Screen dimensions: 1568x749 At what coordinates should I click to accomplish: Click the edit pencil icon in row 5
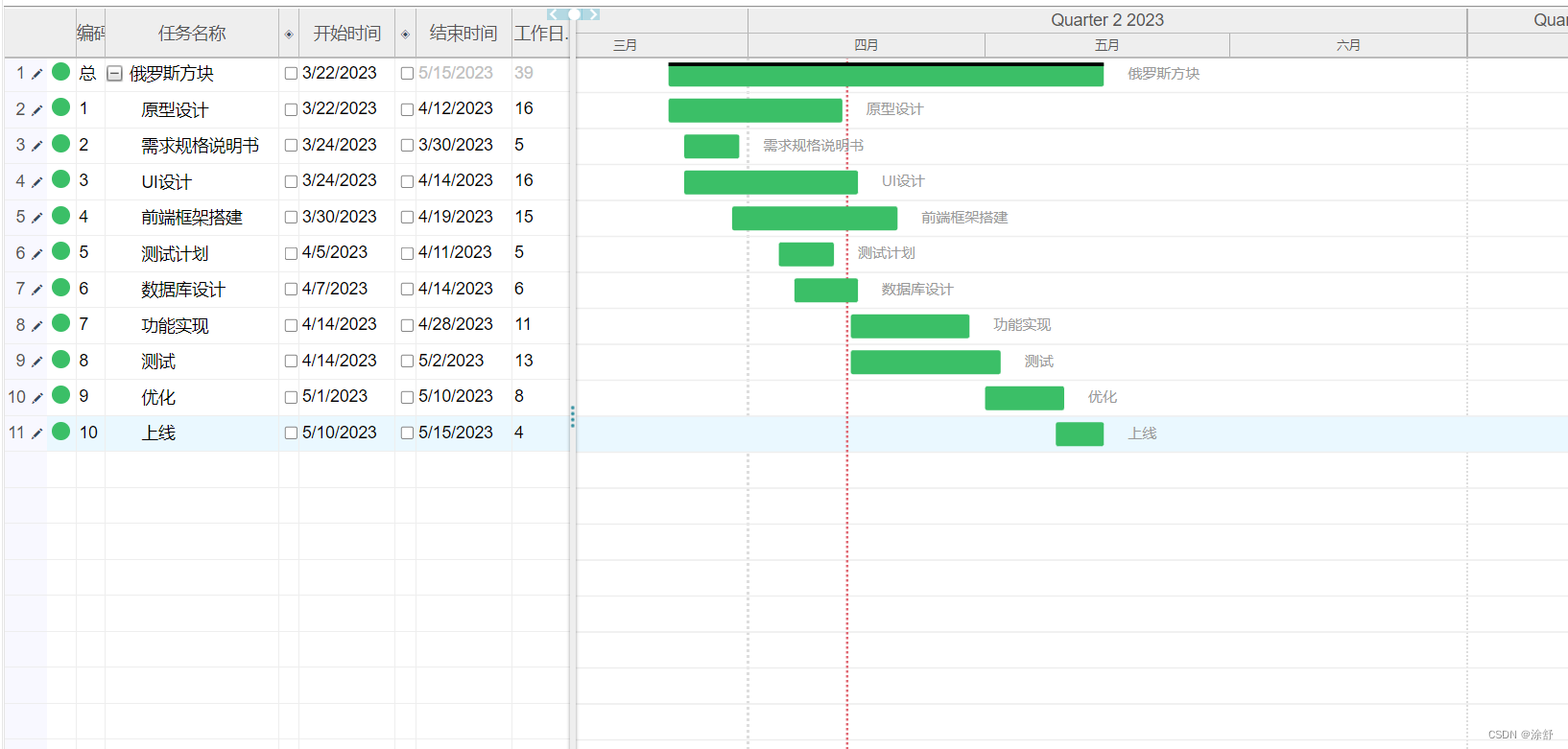click(36, 218)
